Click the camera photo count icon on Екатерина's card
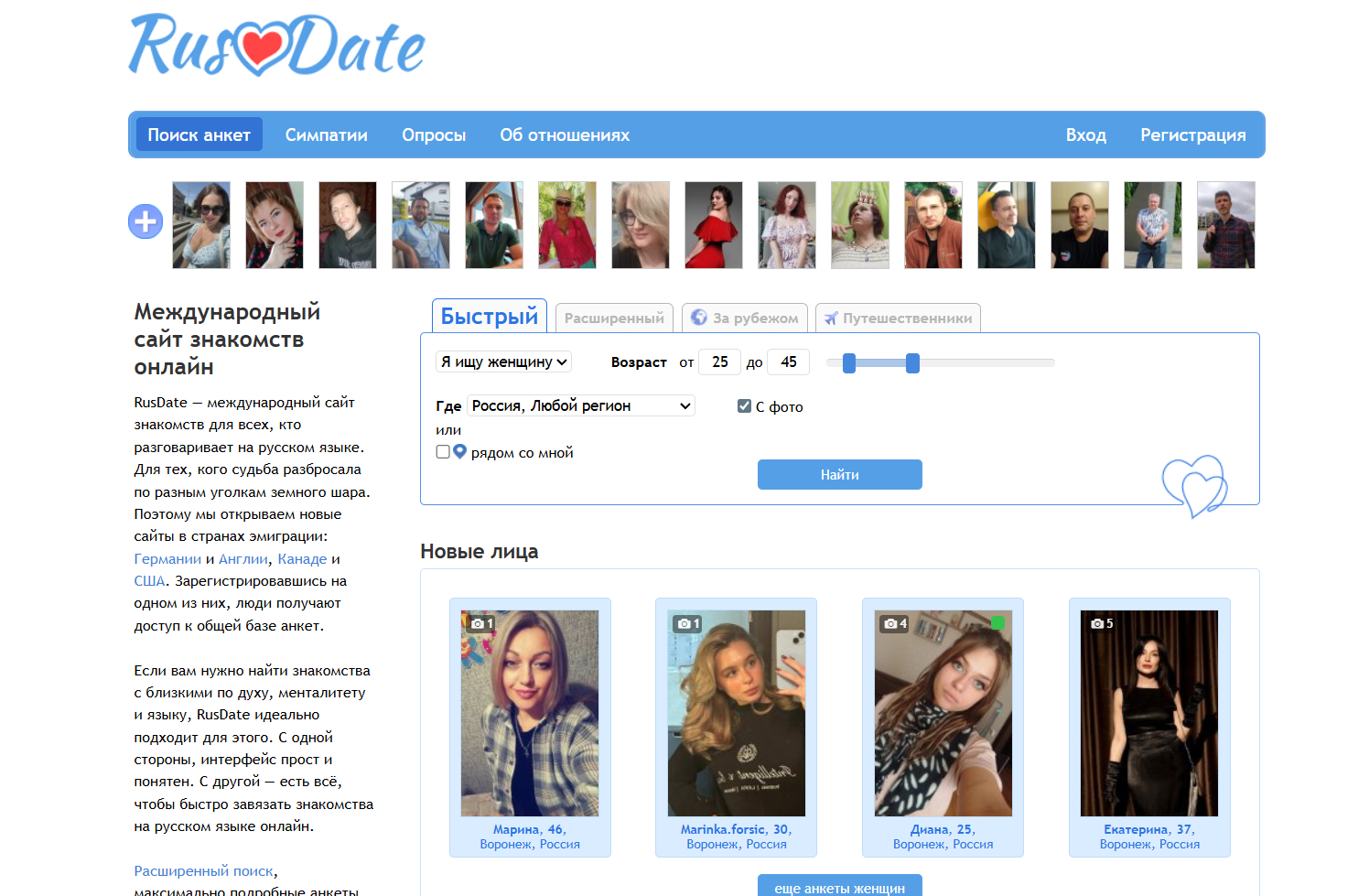The image size is (1369, 896). tap(1102, 624)
